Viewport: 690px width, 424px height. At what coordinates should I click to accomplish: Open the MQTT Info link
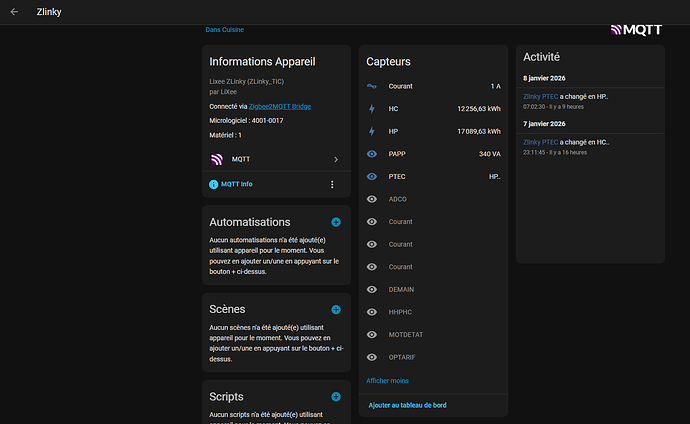coord(236,185)
